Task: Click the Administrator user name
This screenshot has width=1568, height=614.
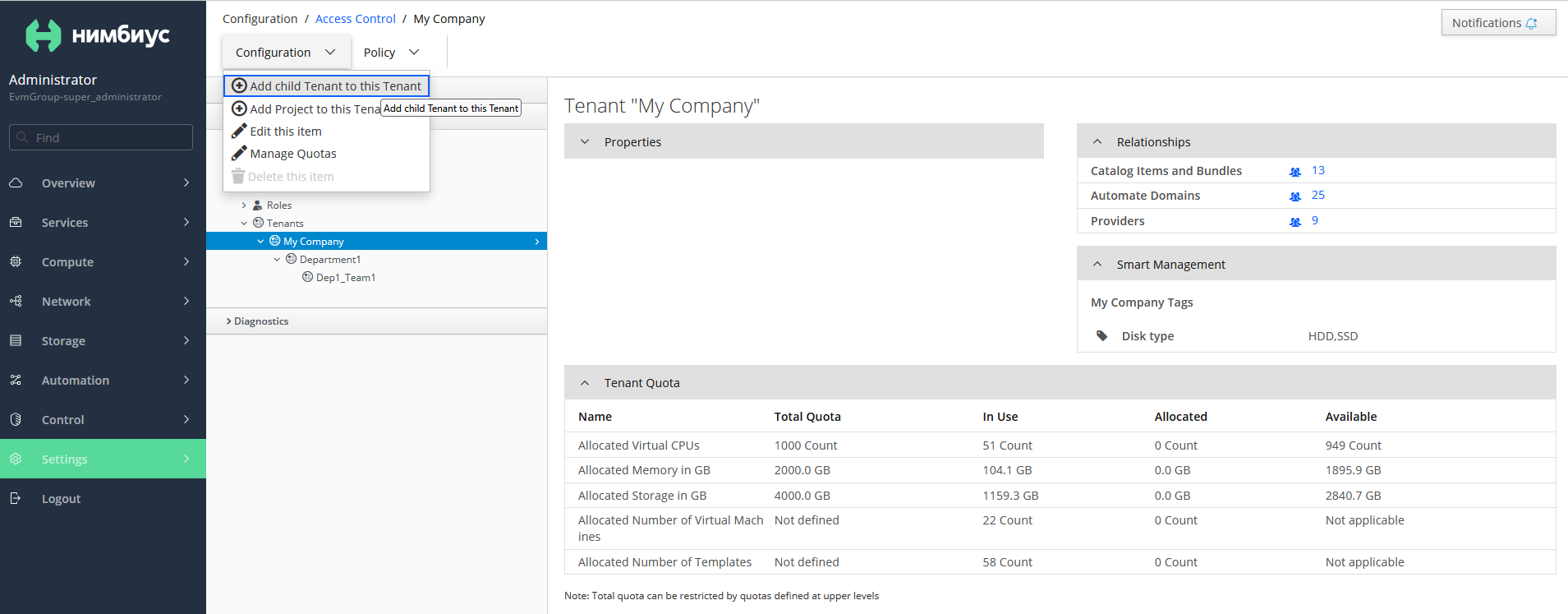Action: [x=53, y=80]
